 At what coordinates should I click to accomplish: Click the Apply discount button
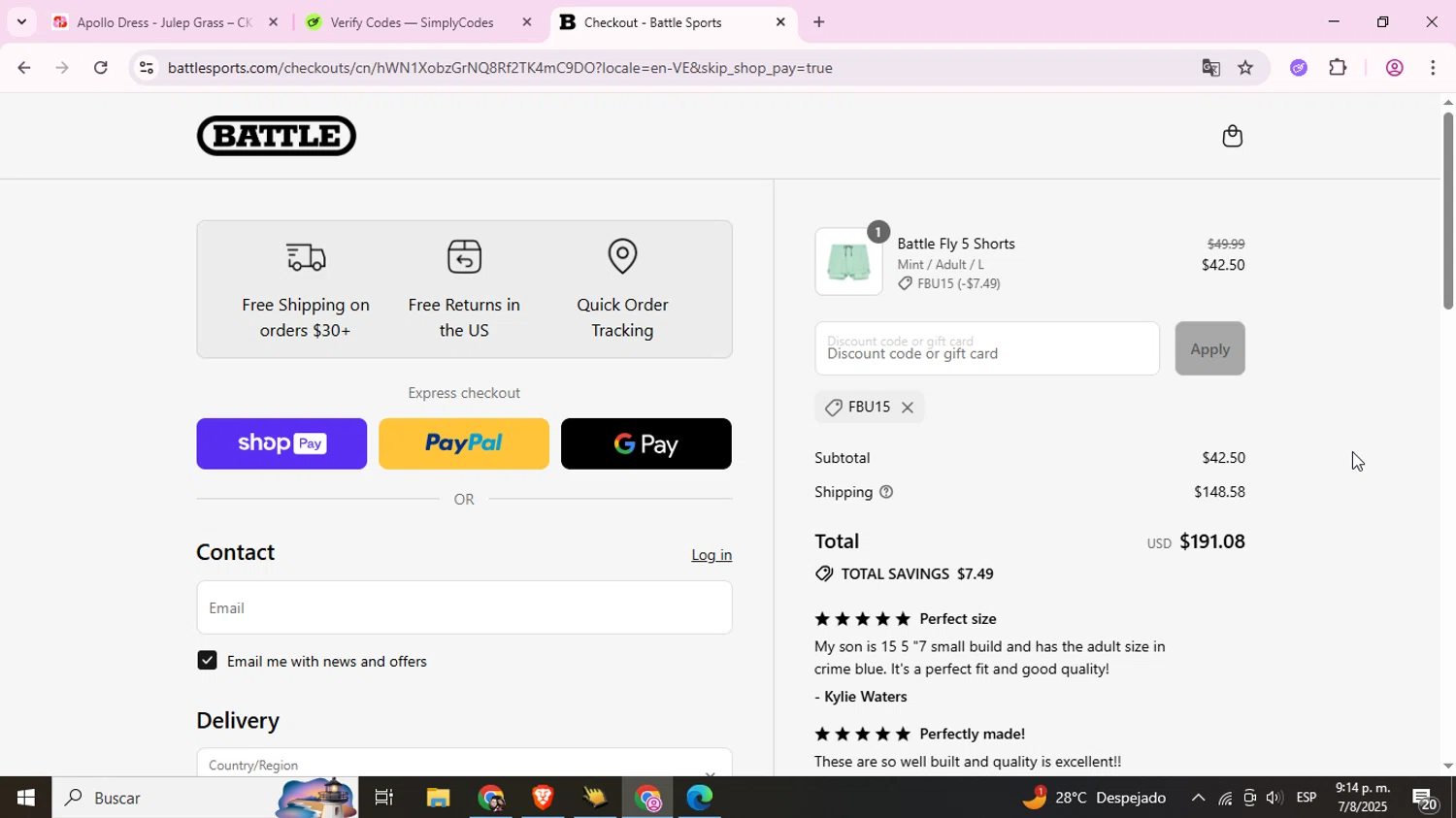point(1209,348)
